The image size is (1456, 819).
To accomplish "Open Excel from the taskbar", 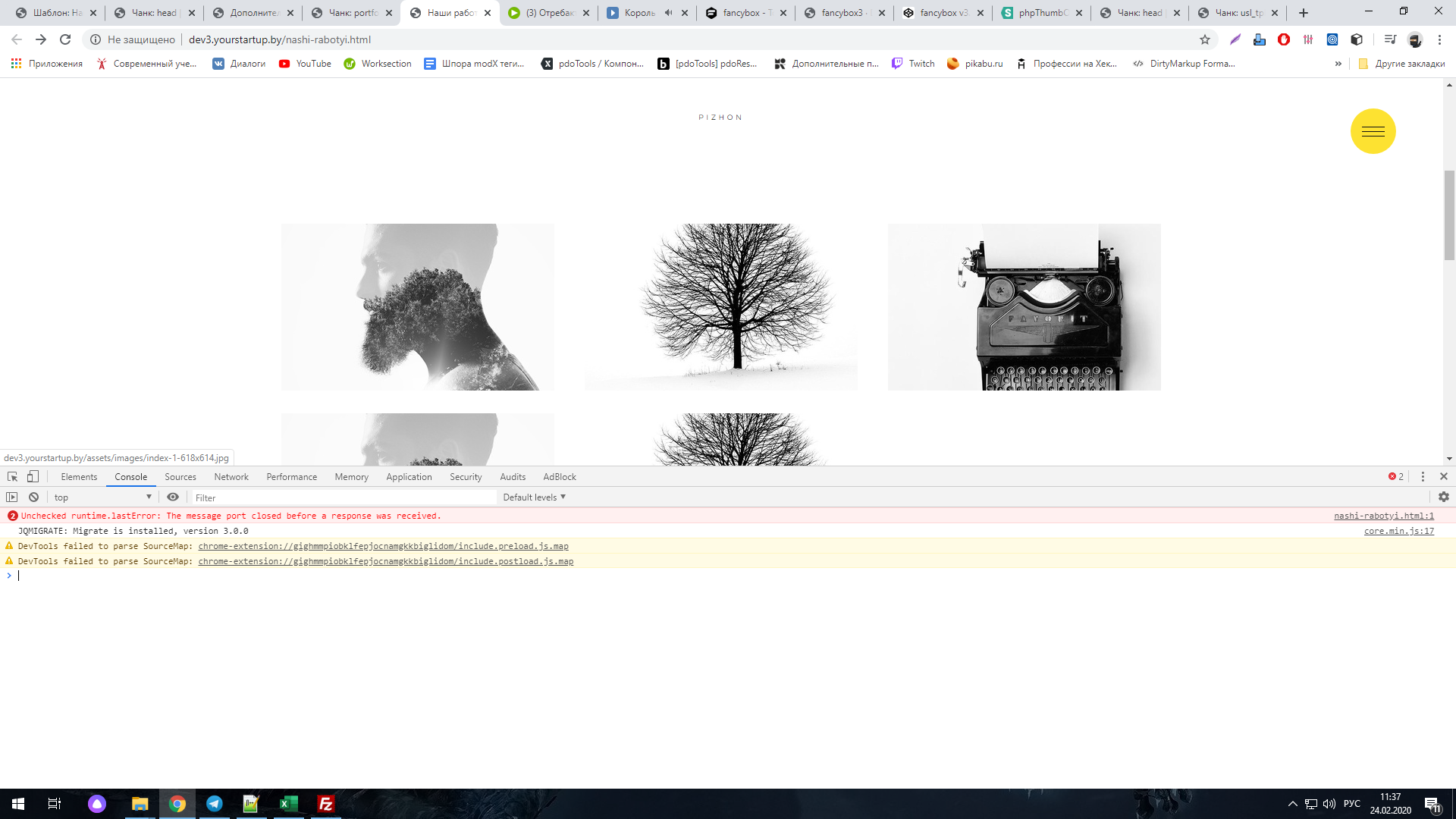I will pyautogui.click(x=289, y=804).
